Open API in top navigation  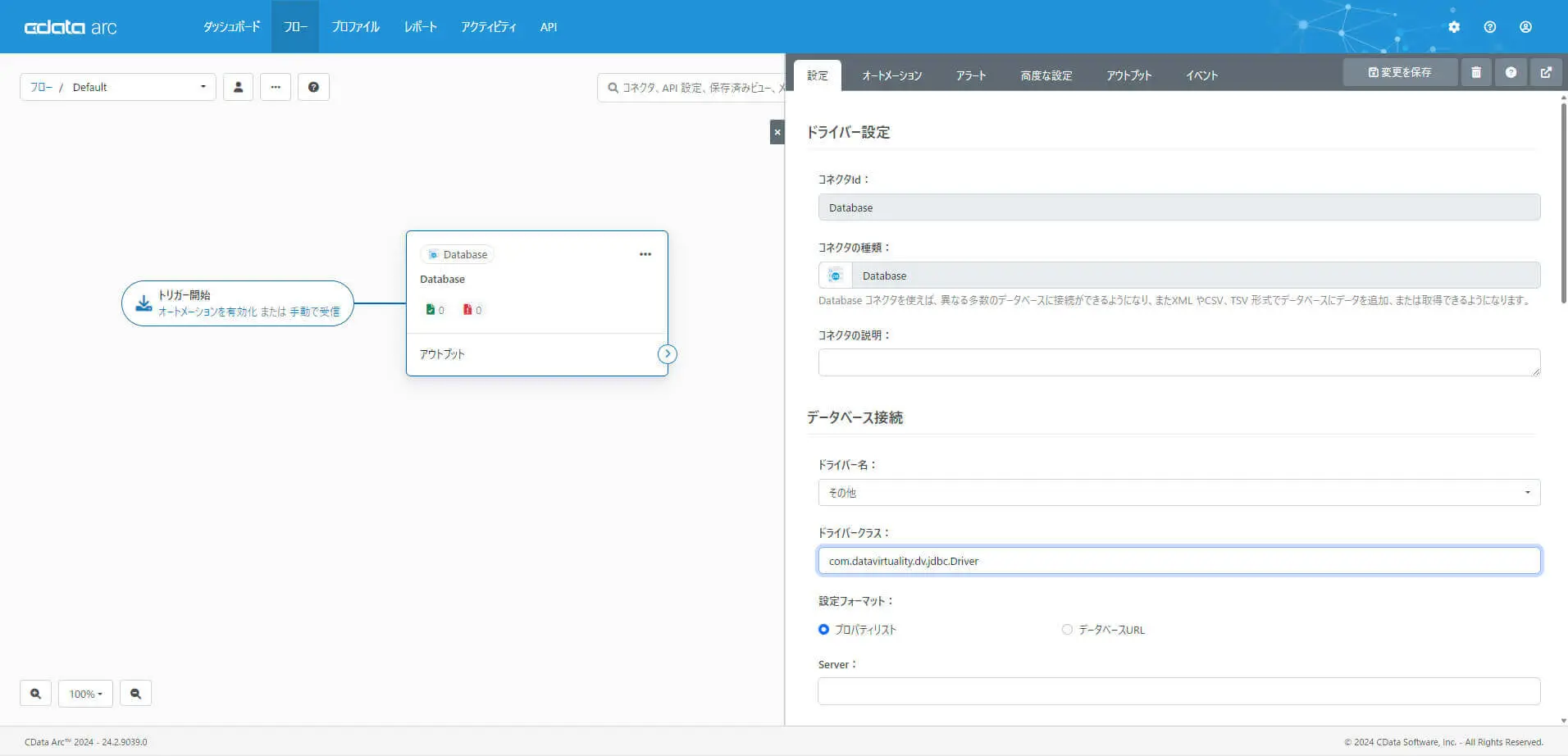[x=549, y=27]
